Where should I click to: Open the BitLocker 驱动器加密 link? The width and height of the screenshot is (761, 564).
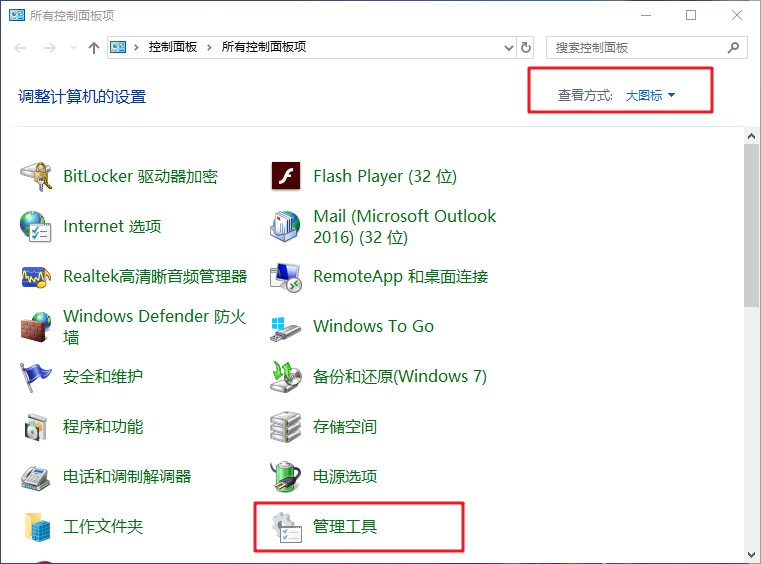pos(140,176)
